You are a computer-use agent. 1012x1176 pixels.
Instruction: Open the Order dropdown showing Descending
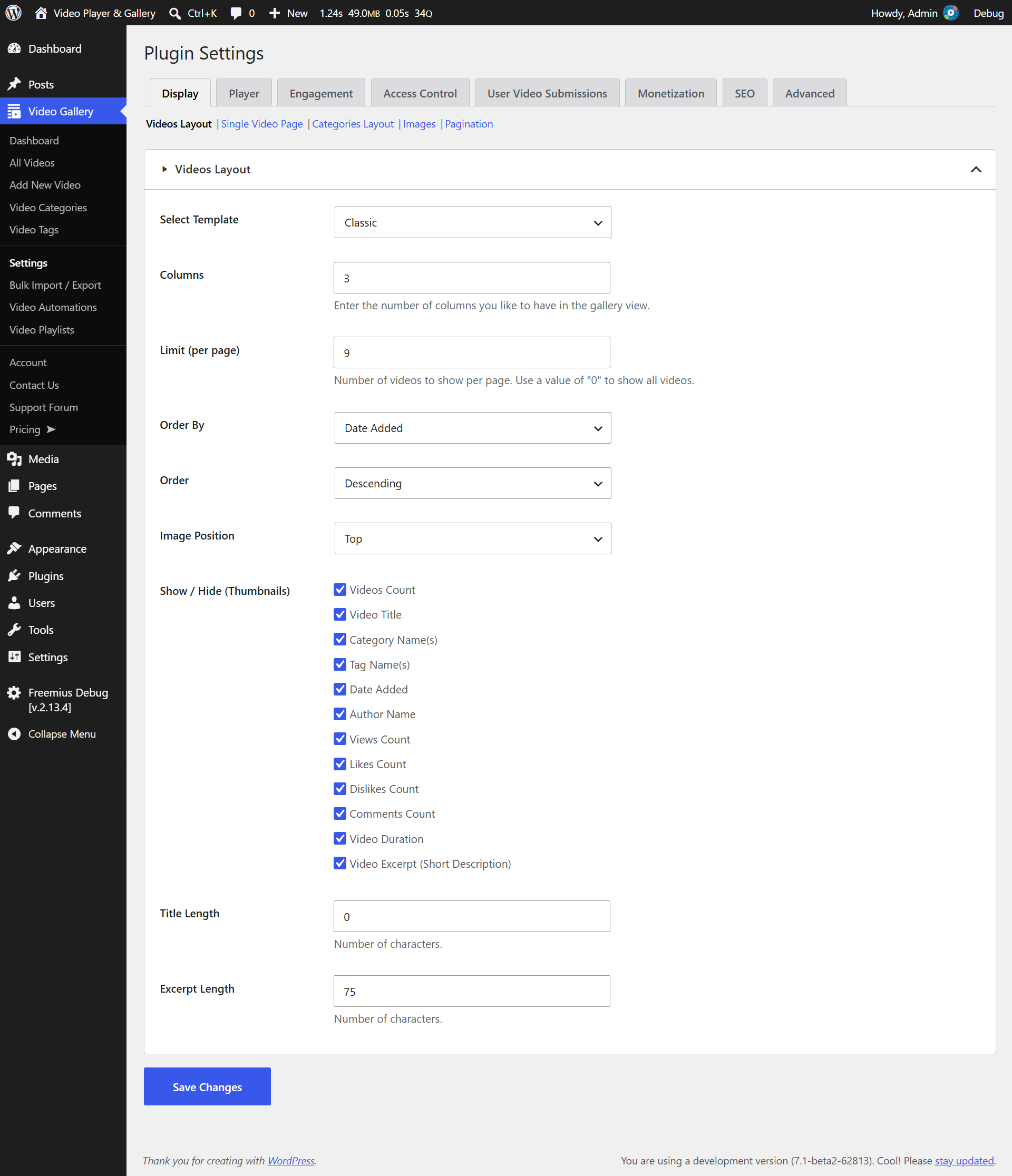pos(472,483)
